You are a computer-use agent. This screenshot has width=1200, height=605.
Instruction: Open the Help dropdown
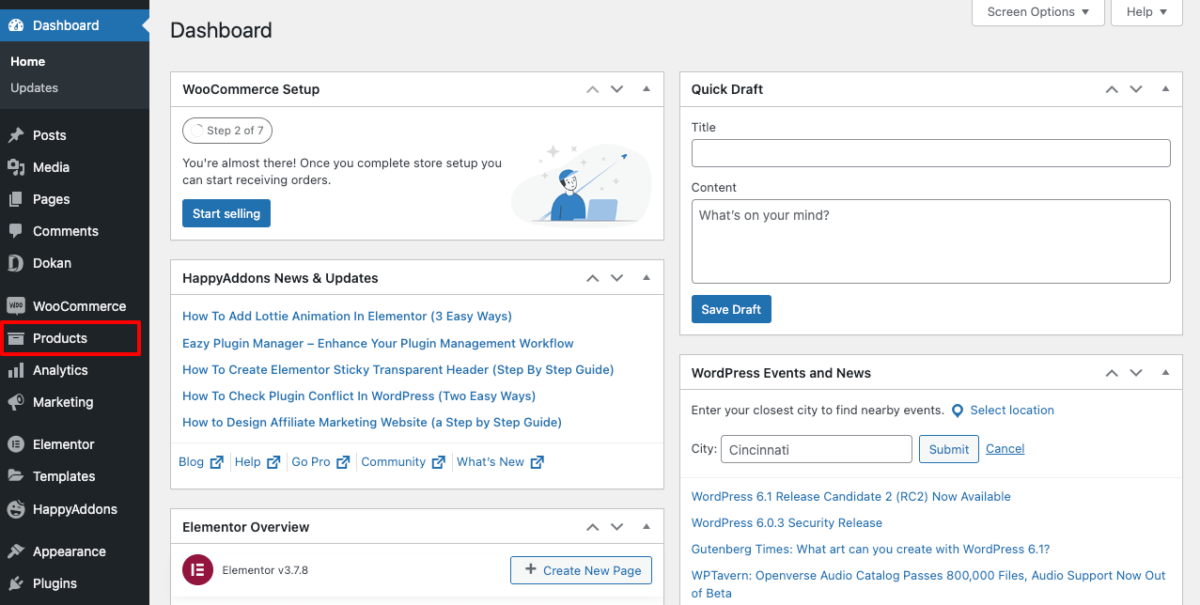click(x=1146, y=13)
